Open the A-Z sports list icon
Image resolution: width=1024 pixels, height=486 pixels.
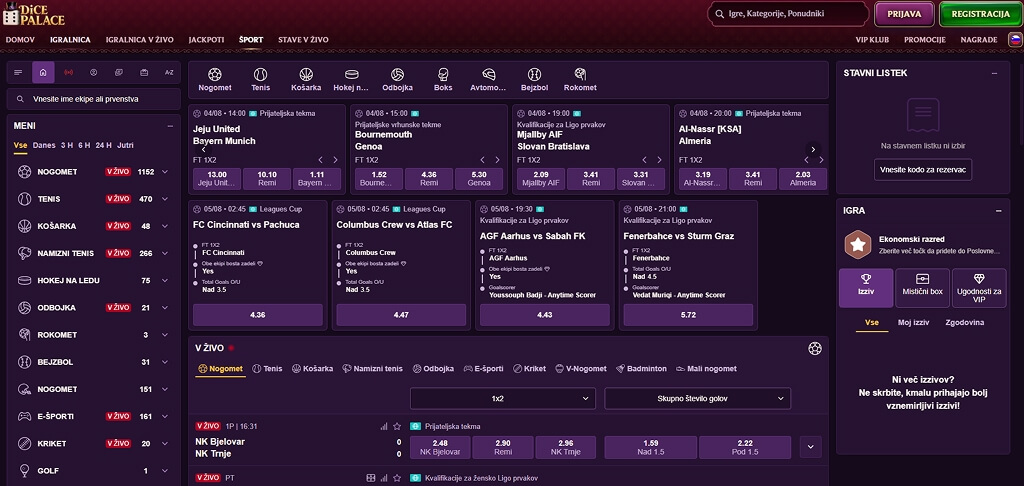pyautogui.click(x=169, y=73)
